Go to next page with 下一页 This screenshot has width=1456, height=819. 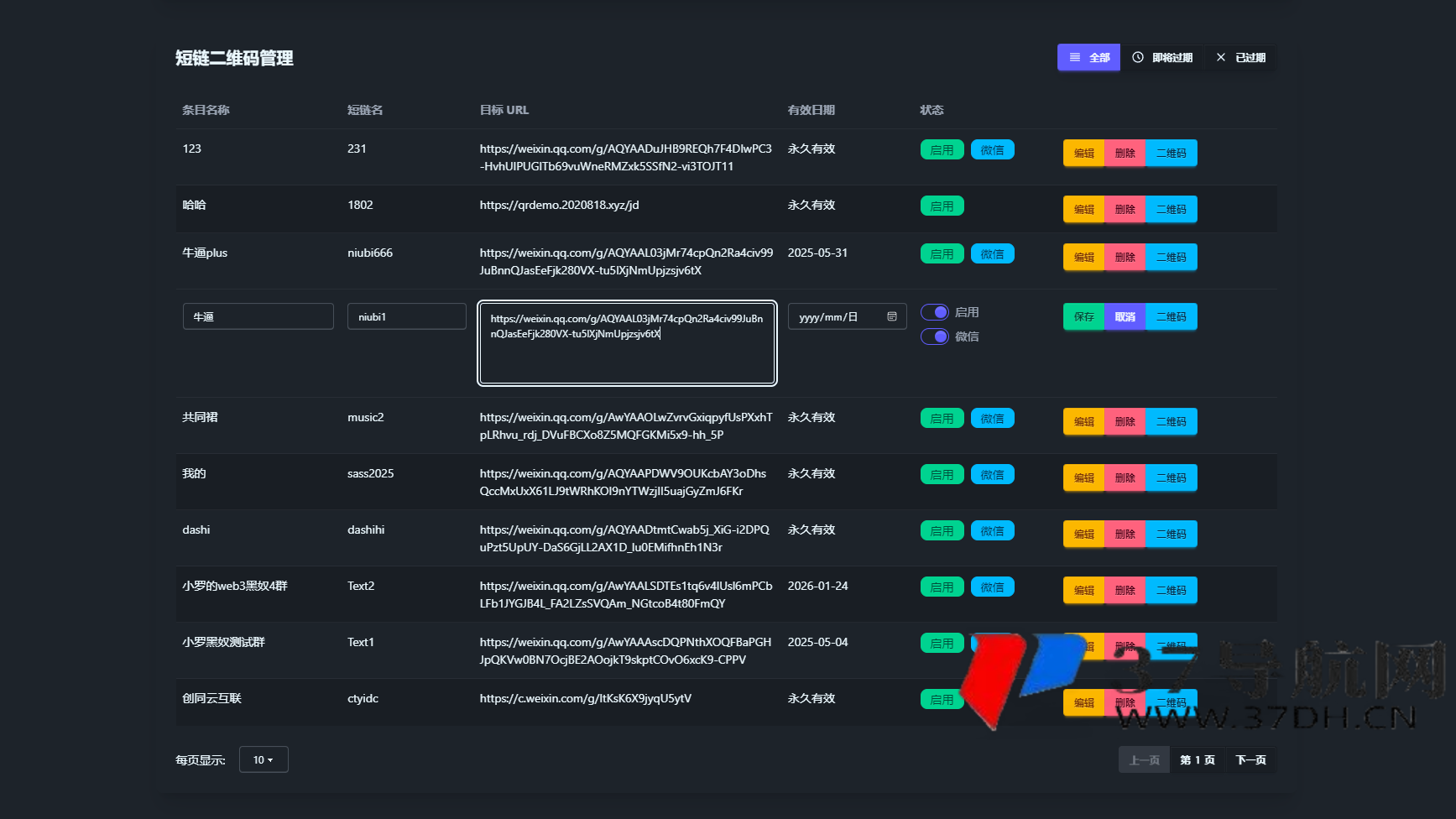click(1250, 760)
